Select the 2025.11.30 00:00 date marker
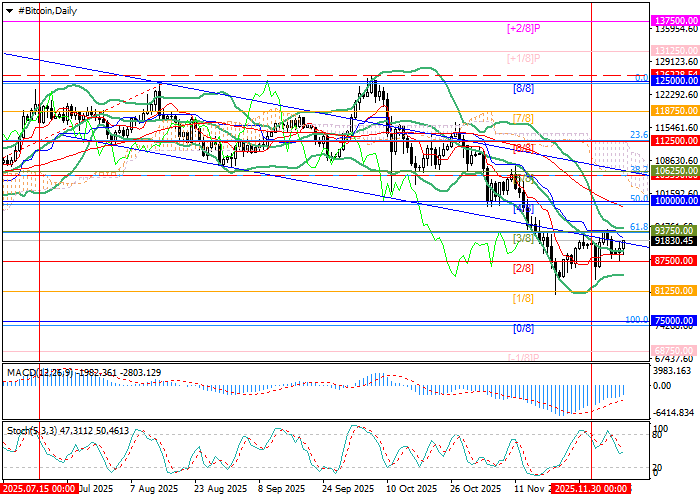This screenshot has height=500, width=700. pyautogui.click(x=593, y=489)
